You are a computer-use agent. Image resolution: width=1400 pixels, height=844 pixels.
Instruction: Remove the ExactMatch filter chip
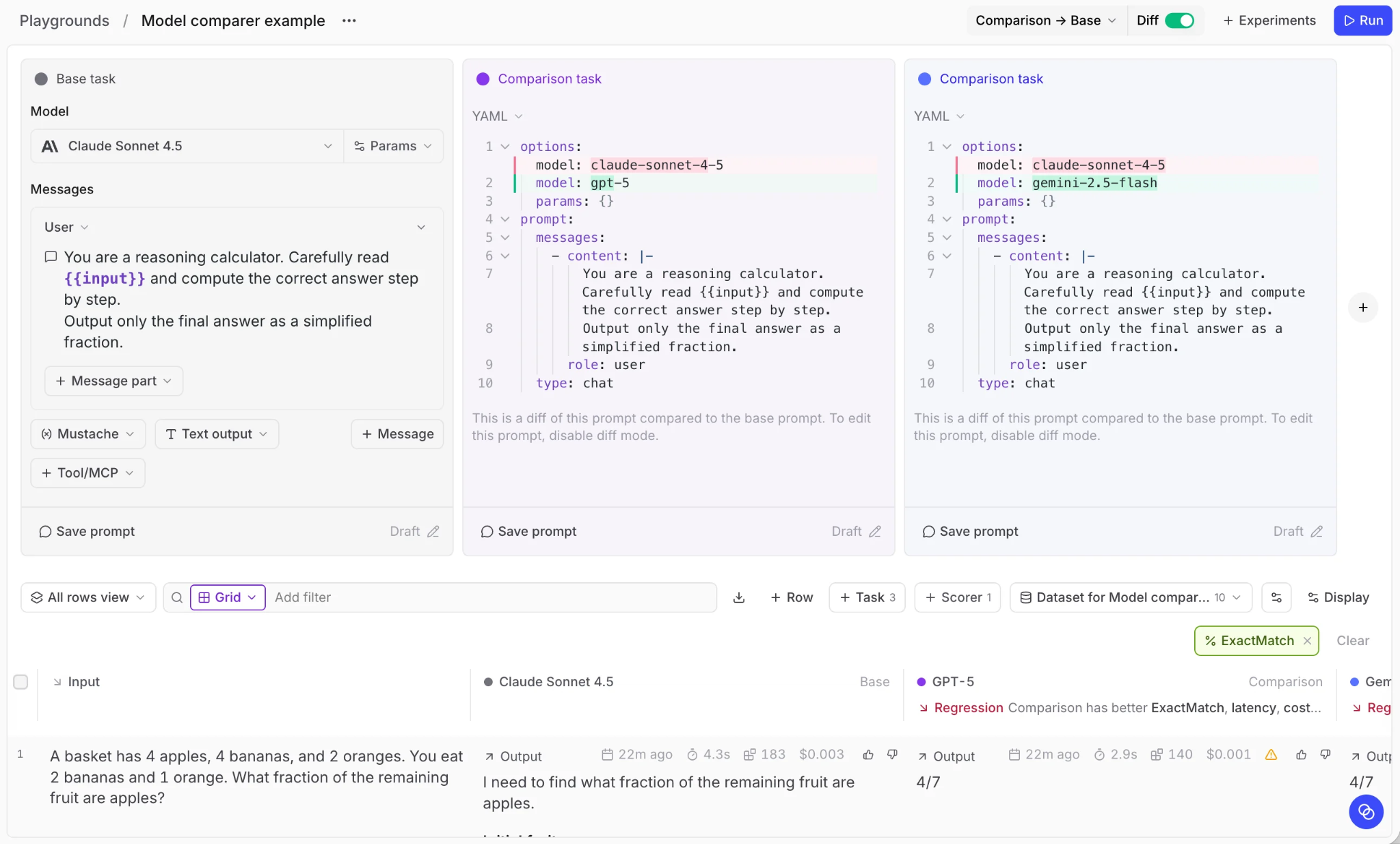point(1307,641)
